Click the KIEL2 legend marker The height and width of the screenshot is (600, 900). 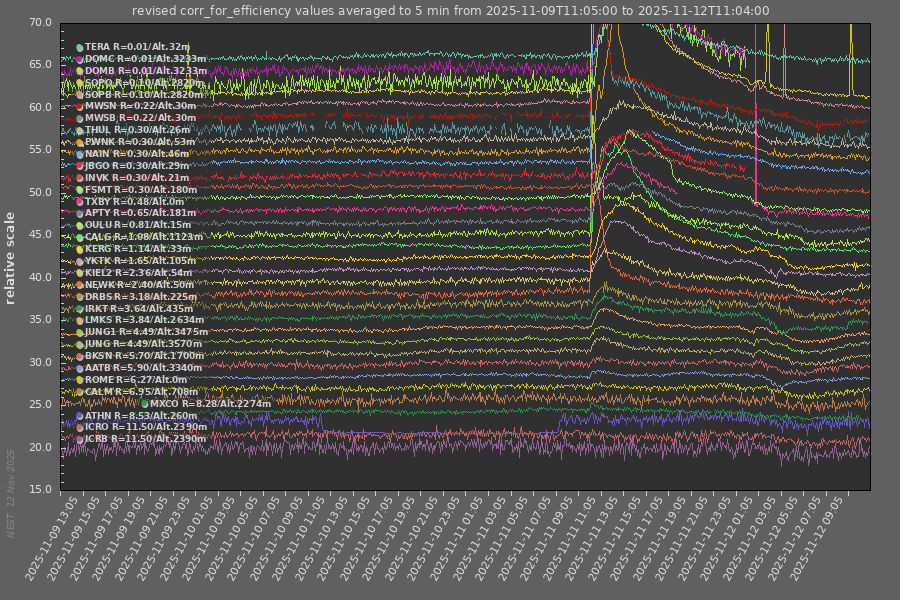[x=80, y=273]
